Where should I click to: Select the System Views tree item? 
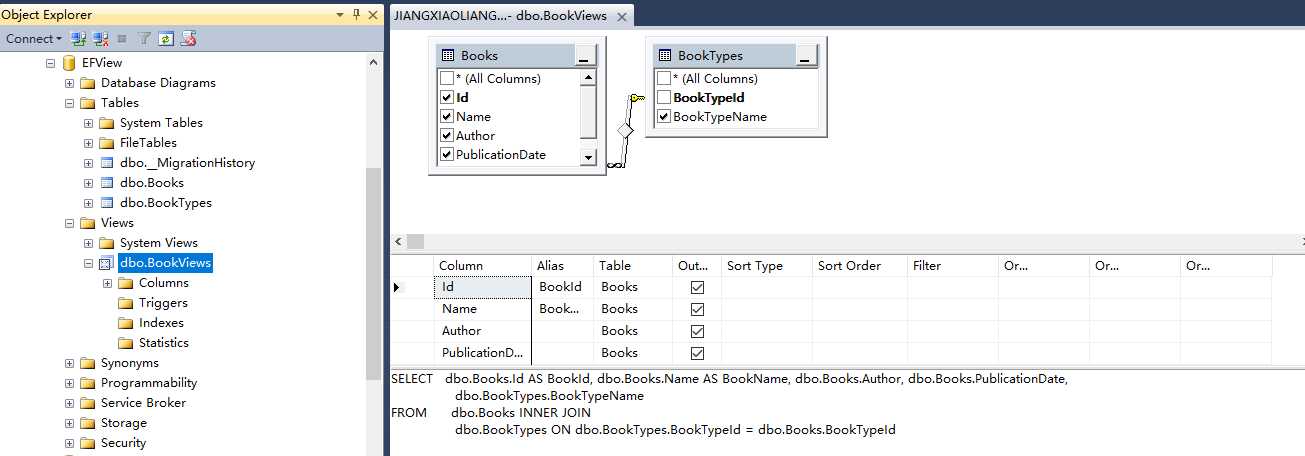point(158,243)
